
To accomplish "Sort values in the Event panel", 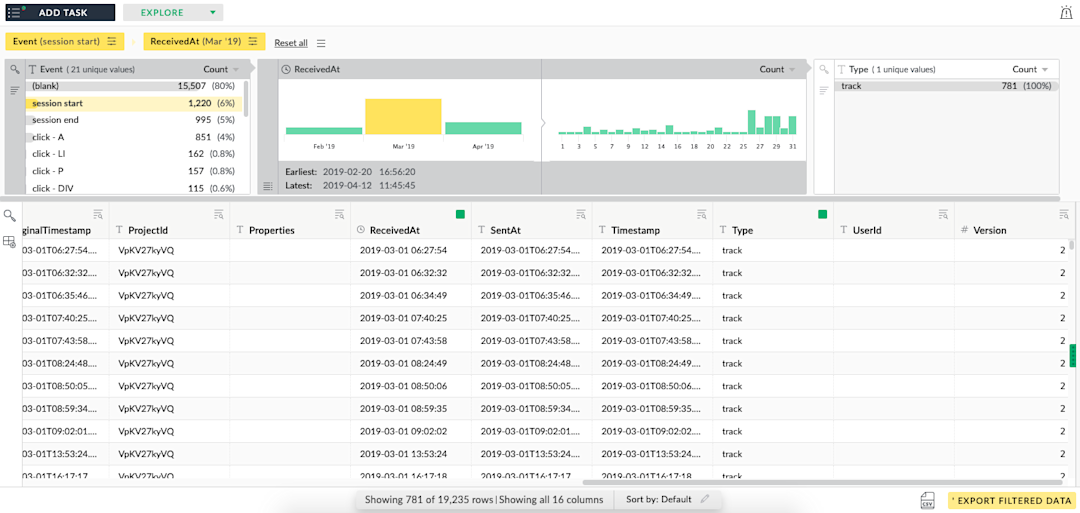I will [14, 90].
